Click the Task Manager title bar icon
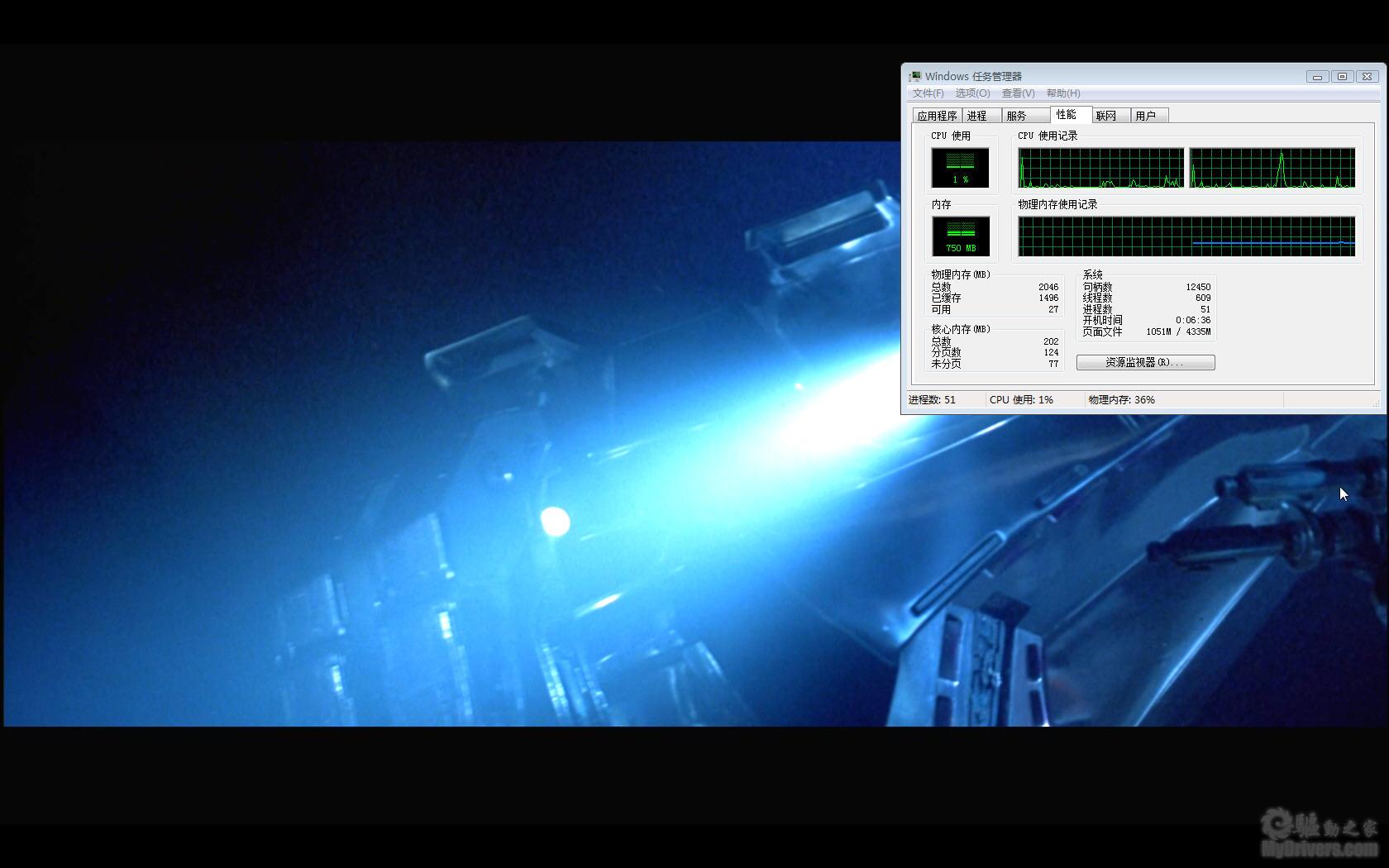The image size is (1389, 868). (x=915, y=76)
